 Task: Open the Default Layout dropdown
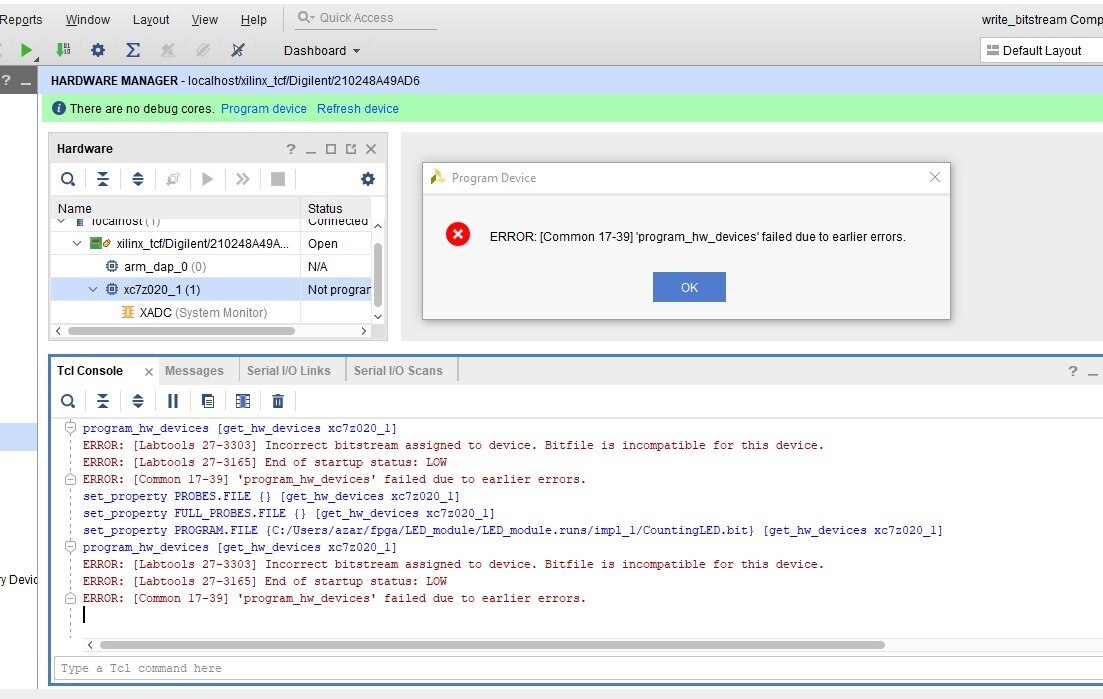(x=1040, y=51)
